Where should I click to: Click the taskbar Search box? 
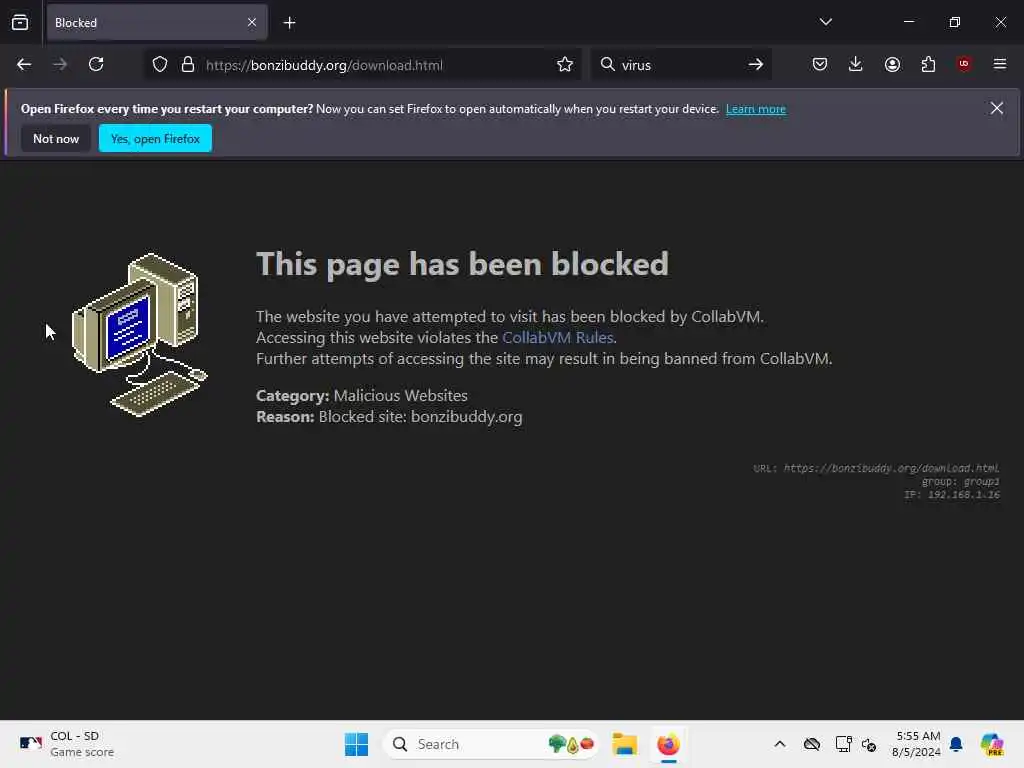click(491, 744)
